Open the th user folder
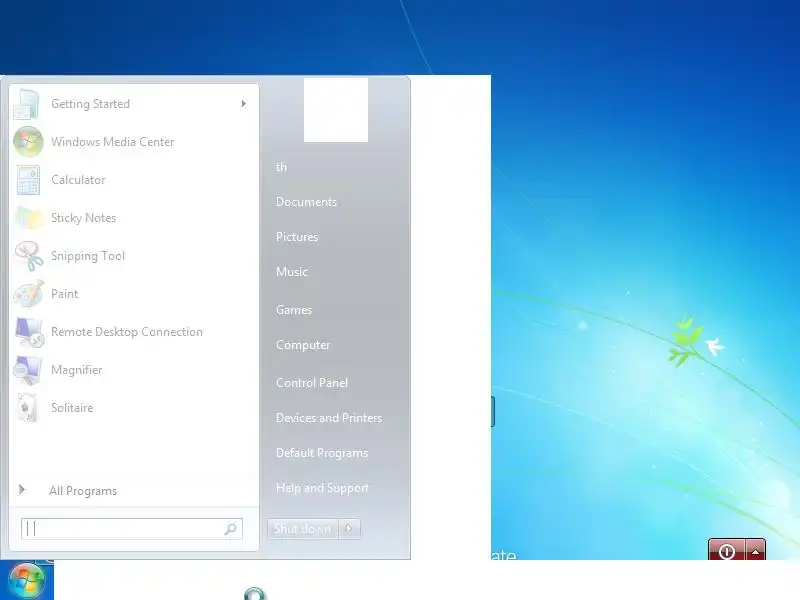The image size is (800, 600). click(281, 167)
